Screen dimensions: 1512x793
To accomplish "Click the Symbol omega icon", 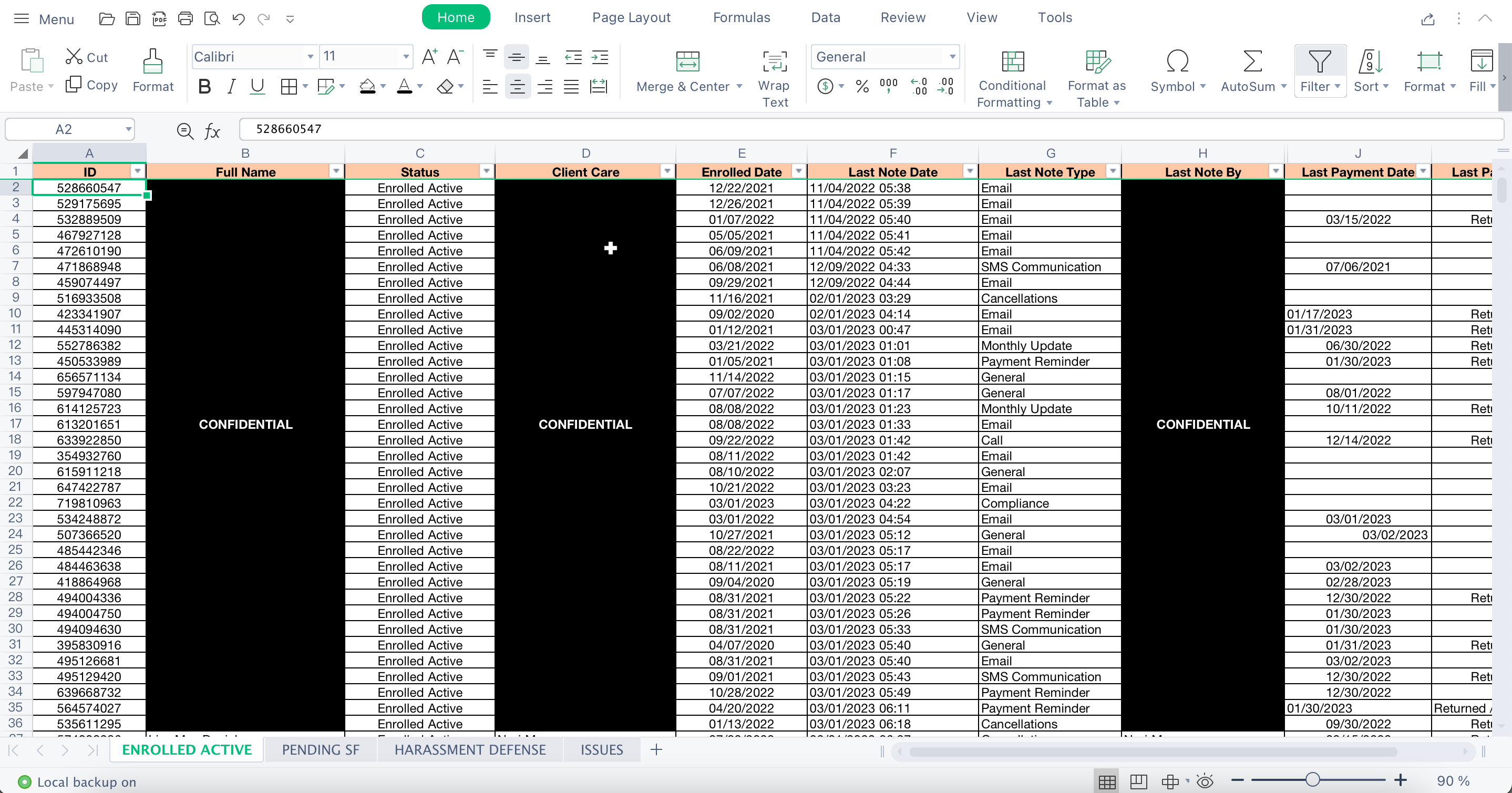I will point(1177,61).
